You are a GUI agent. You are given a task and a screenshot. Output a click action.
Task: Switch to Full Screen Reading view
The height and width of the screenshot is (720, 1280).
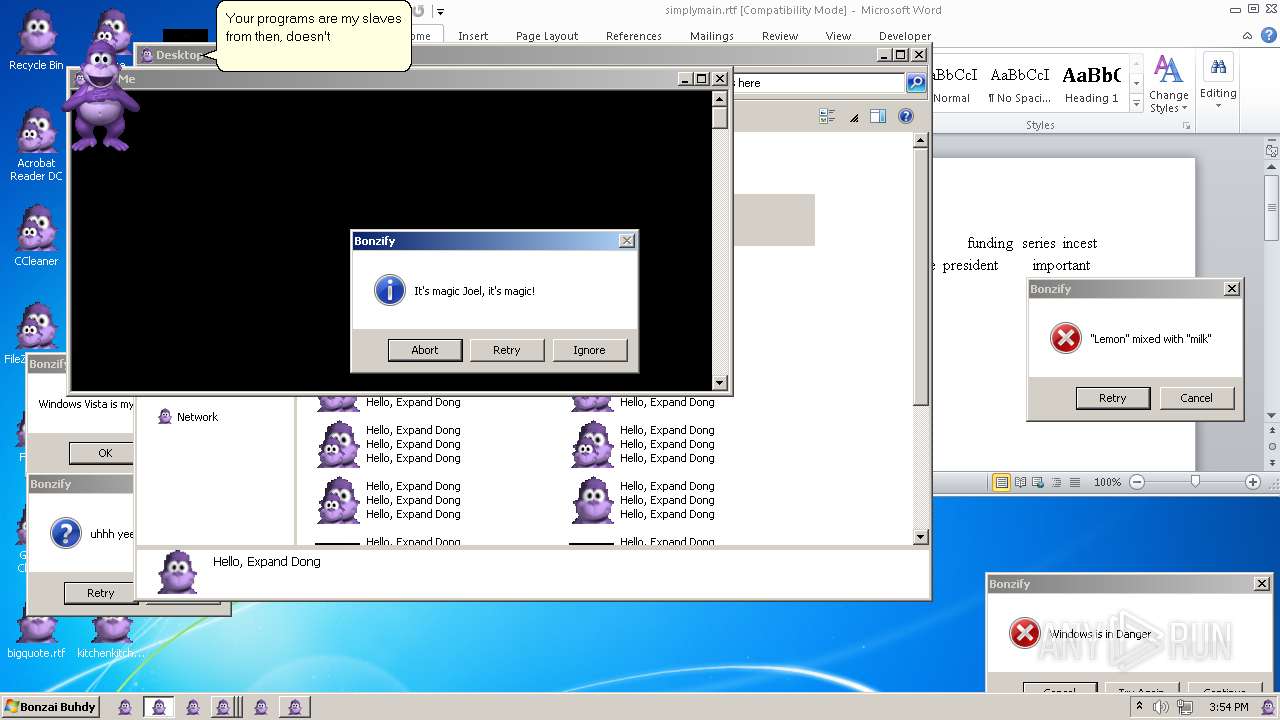[x=1021, y=482]
